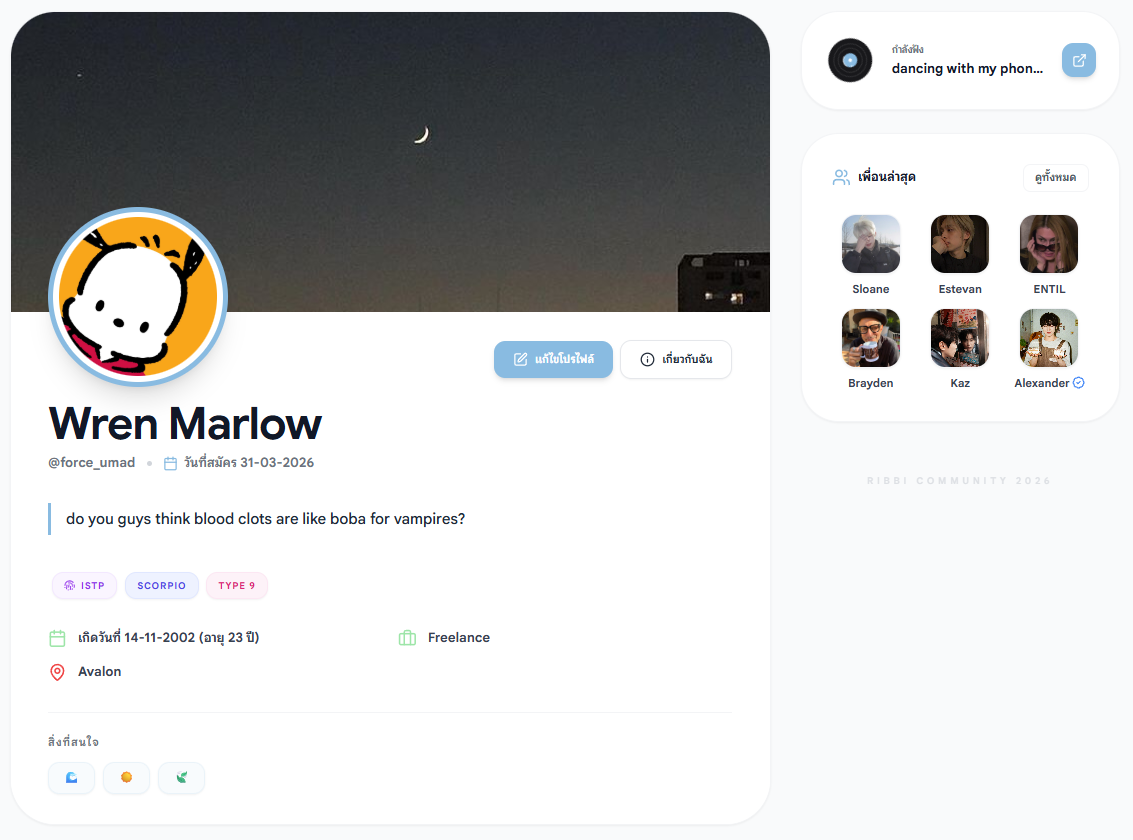
Task: Click the vinyl record icon in the now-playing card
Action: 850,61
